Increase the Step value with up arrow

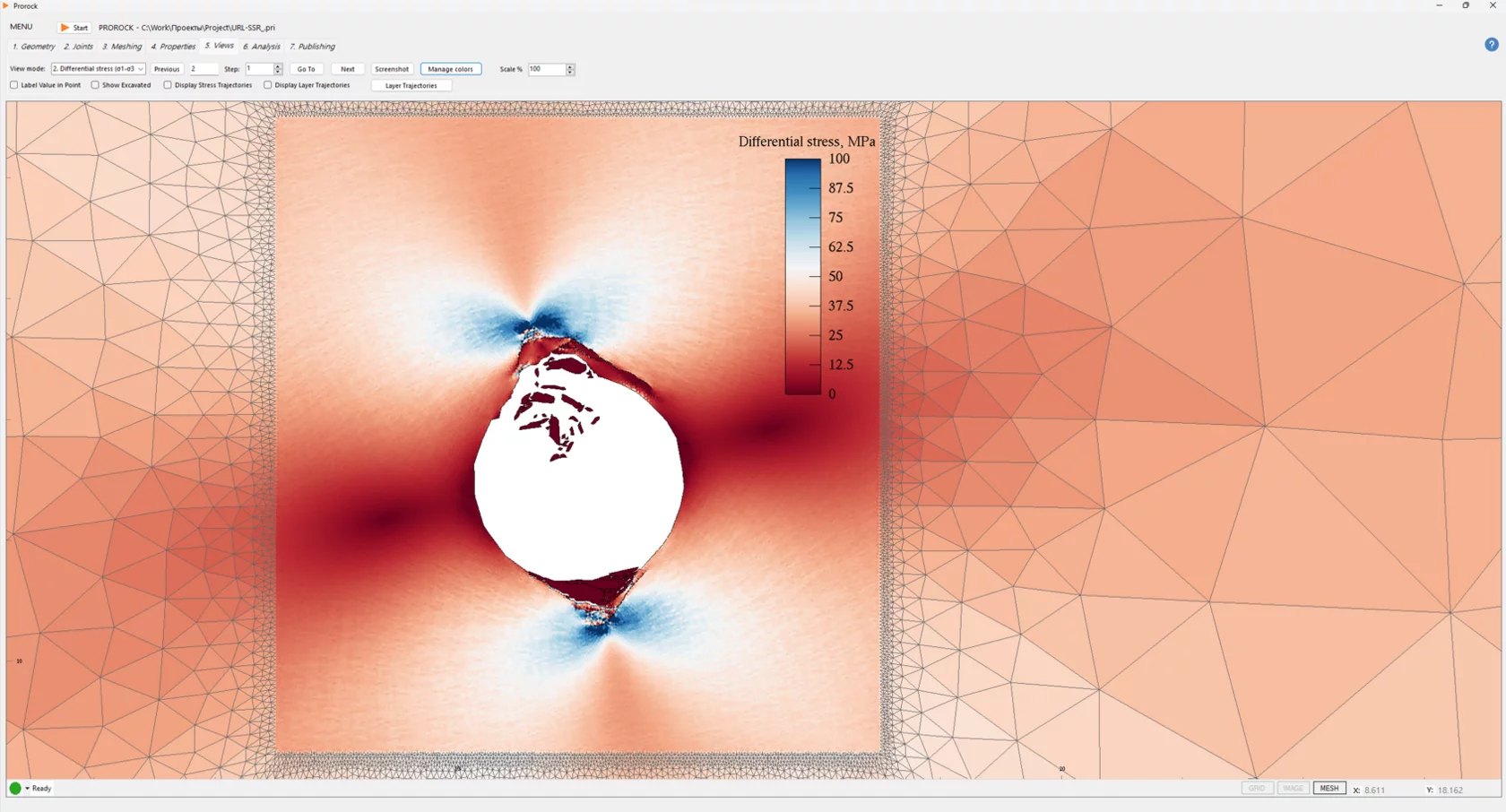click(278, 66)
